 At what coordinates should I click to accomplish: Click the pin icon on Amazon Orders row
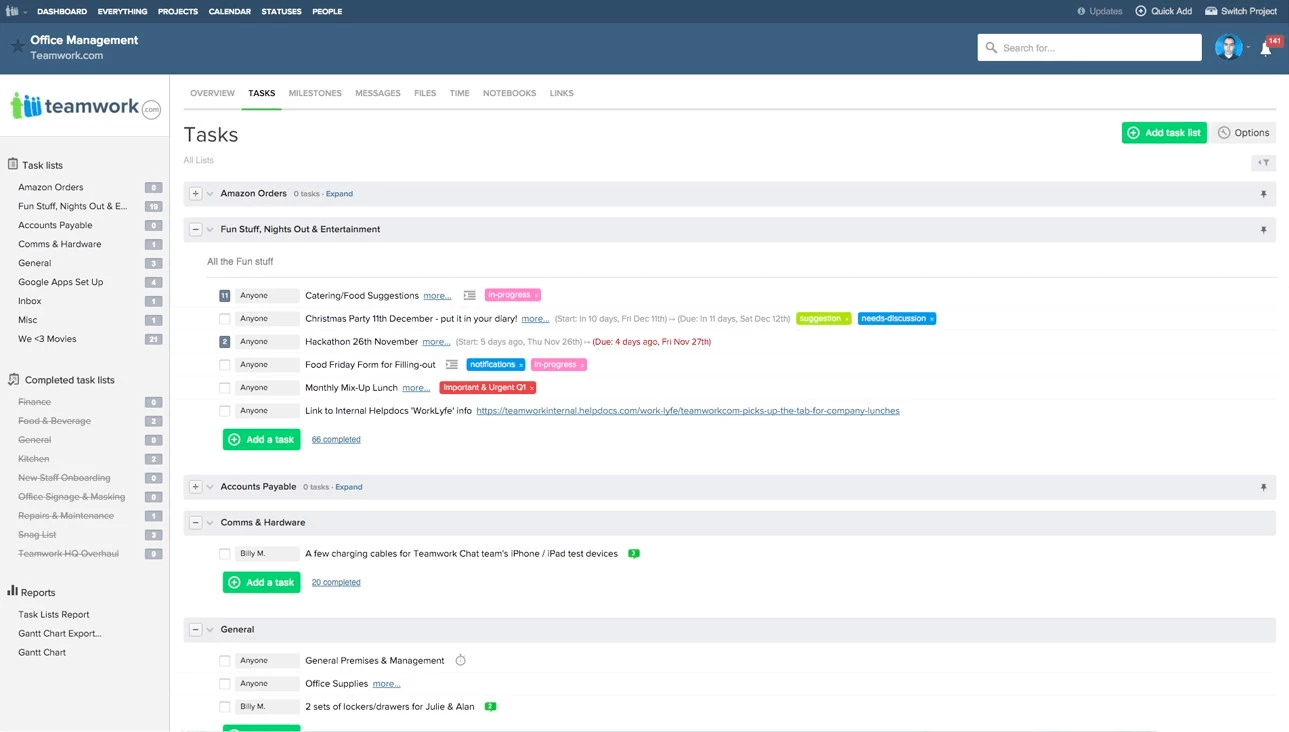pyautogui.click(x=1263, y=194)
